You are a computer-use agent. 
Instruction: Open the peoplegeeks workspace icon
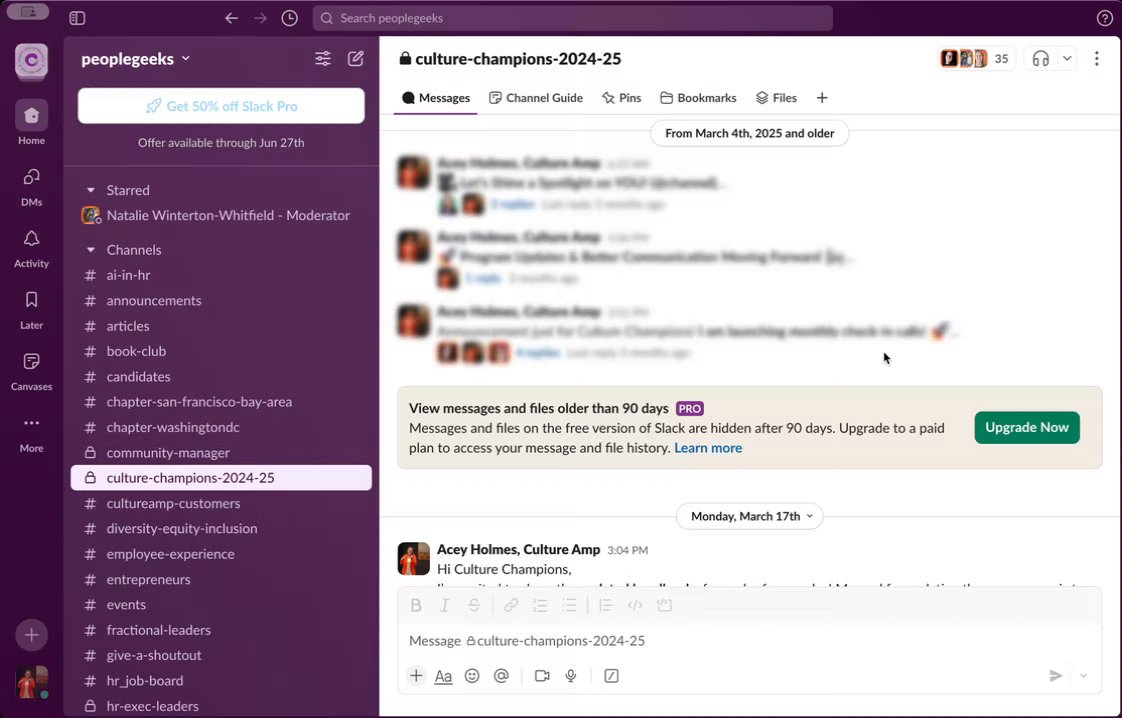click(31, 61)
